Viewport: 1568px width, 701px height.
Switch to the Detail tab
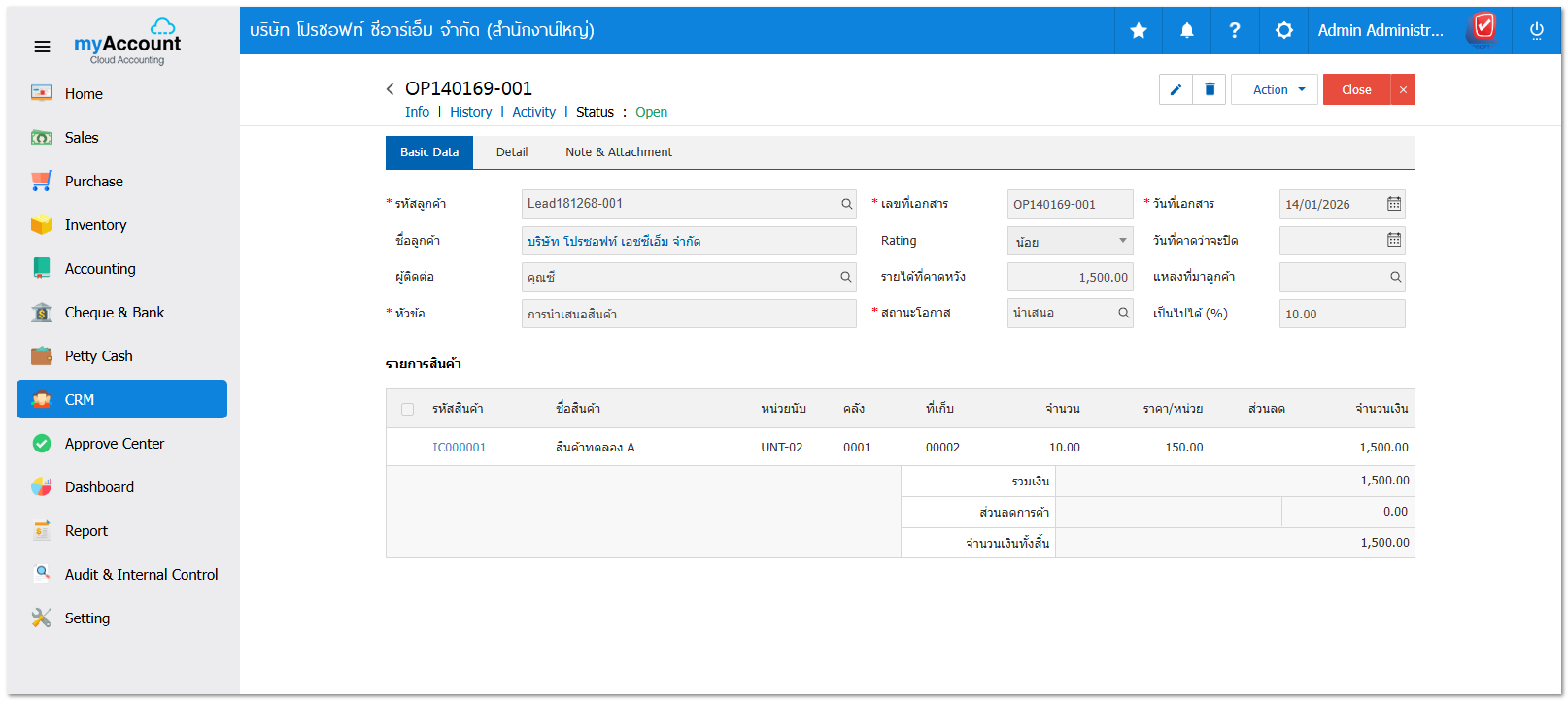(x=512, y=152)
